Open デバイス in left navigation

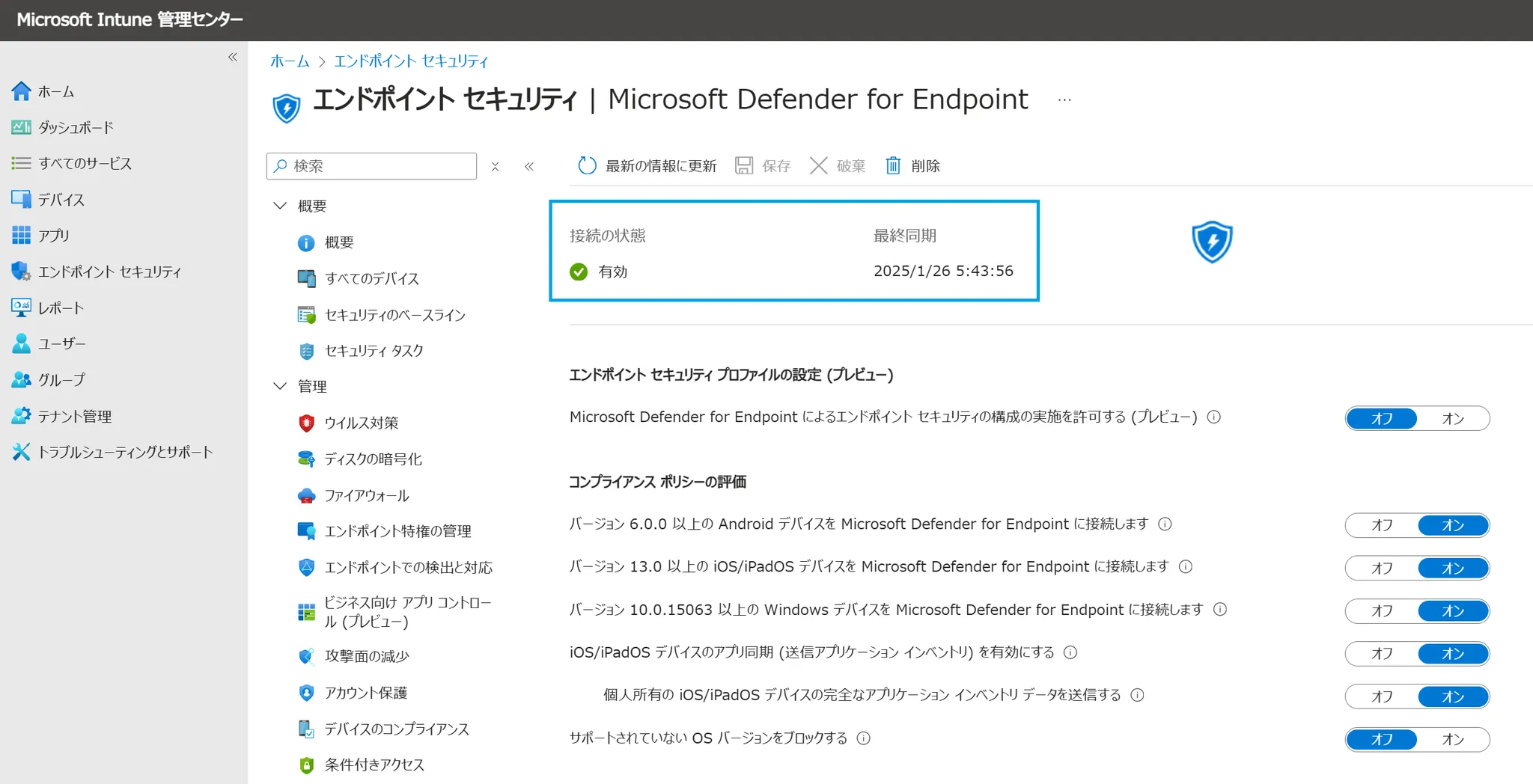pyautogui.click(x=61, y=200)
